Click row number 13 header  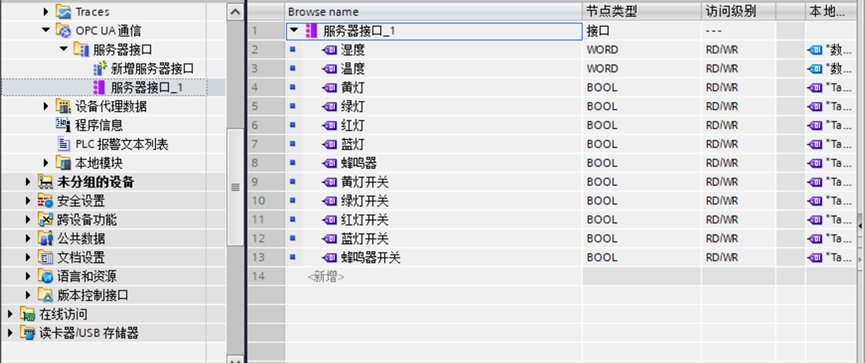tap(266, 258)
